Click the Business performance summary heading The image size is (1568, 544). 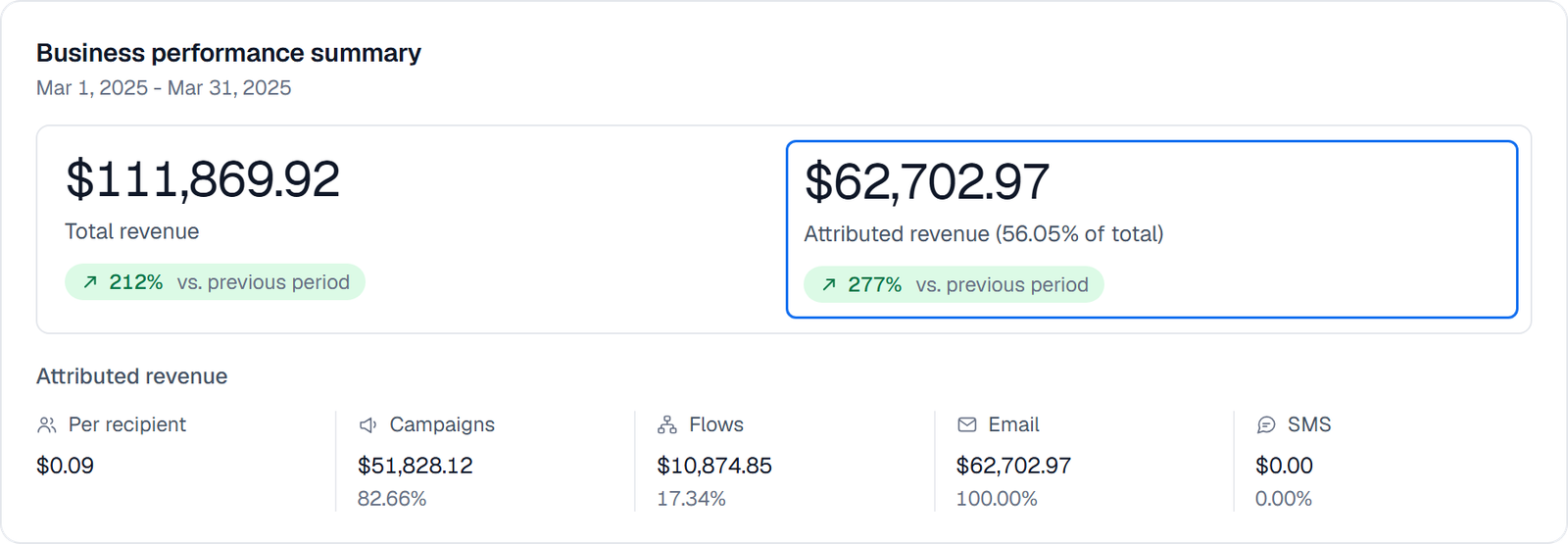(228, 53)
